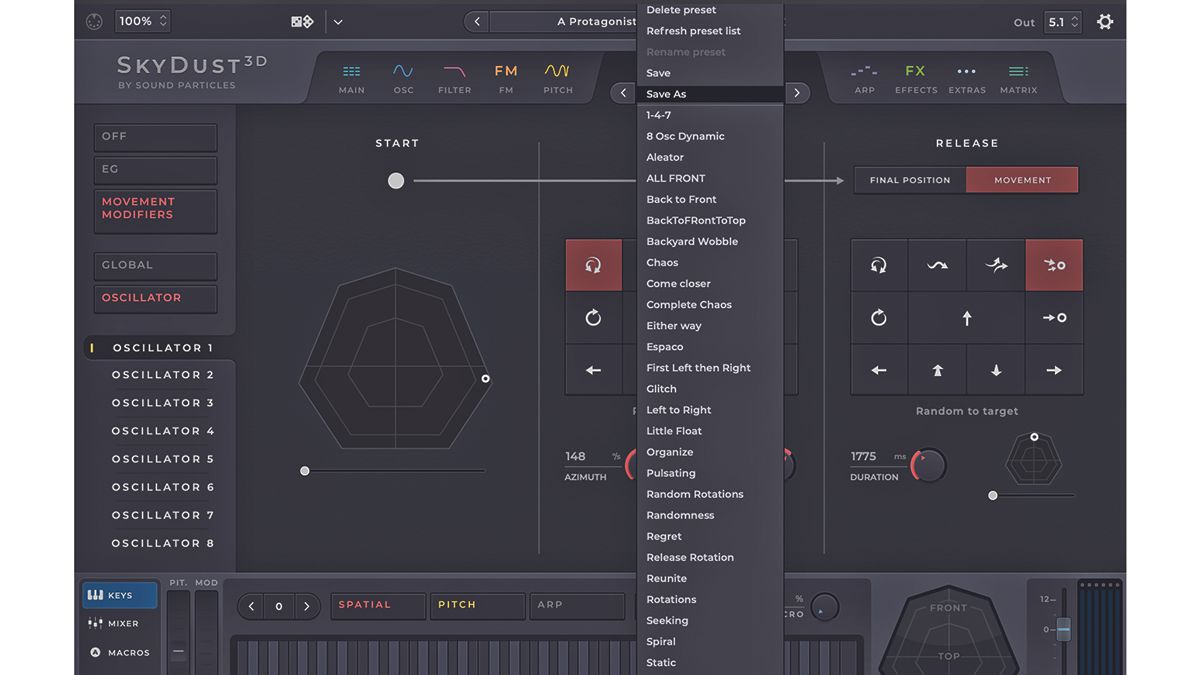Switch release mode to FINAL POSITION
1200x675 pixels.
click(x=908, y=180)
